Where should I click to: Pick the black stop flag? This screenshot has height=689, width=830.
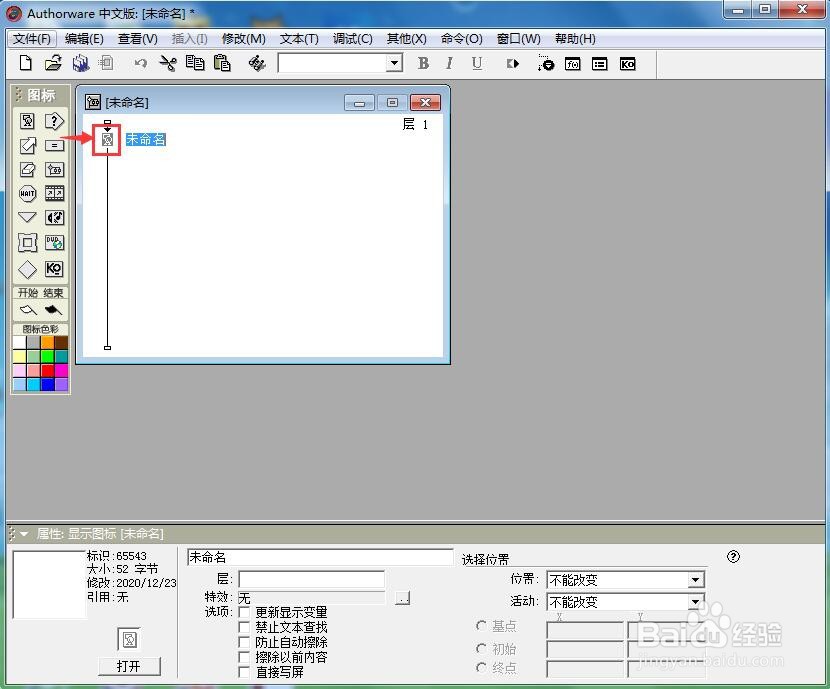tap(53, 310)
